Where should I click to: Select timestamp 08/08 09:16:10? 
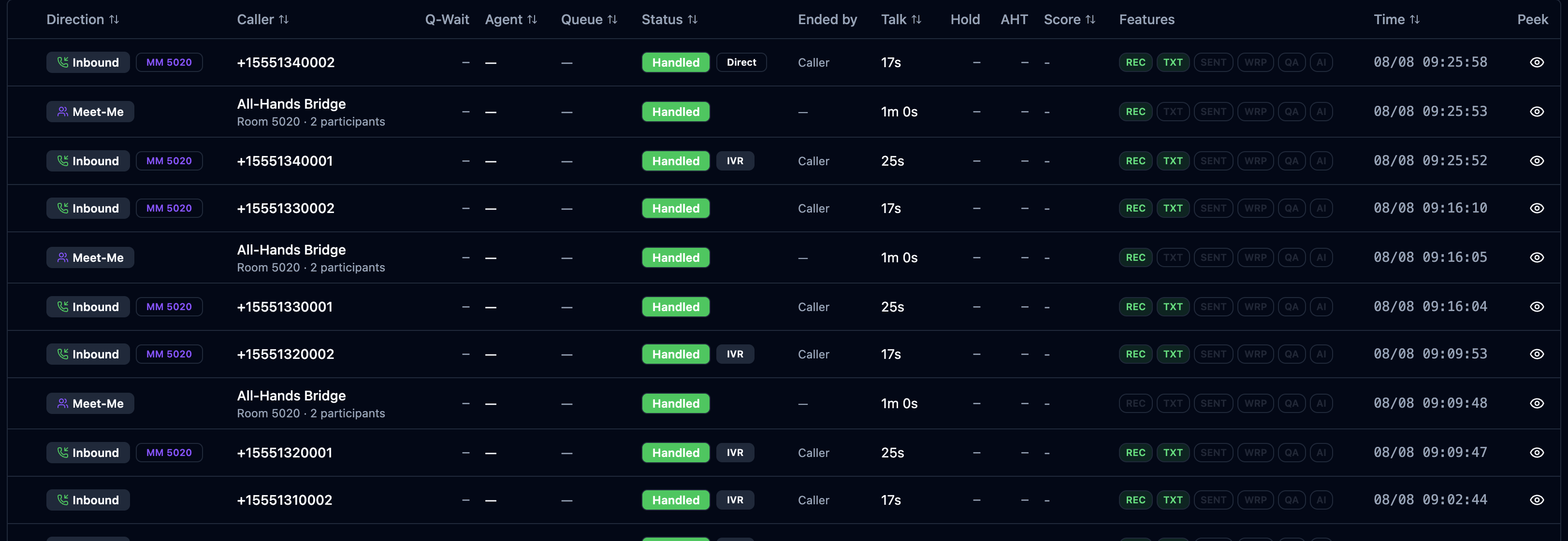pyautogui.click(x=1430, y=208)
